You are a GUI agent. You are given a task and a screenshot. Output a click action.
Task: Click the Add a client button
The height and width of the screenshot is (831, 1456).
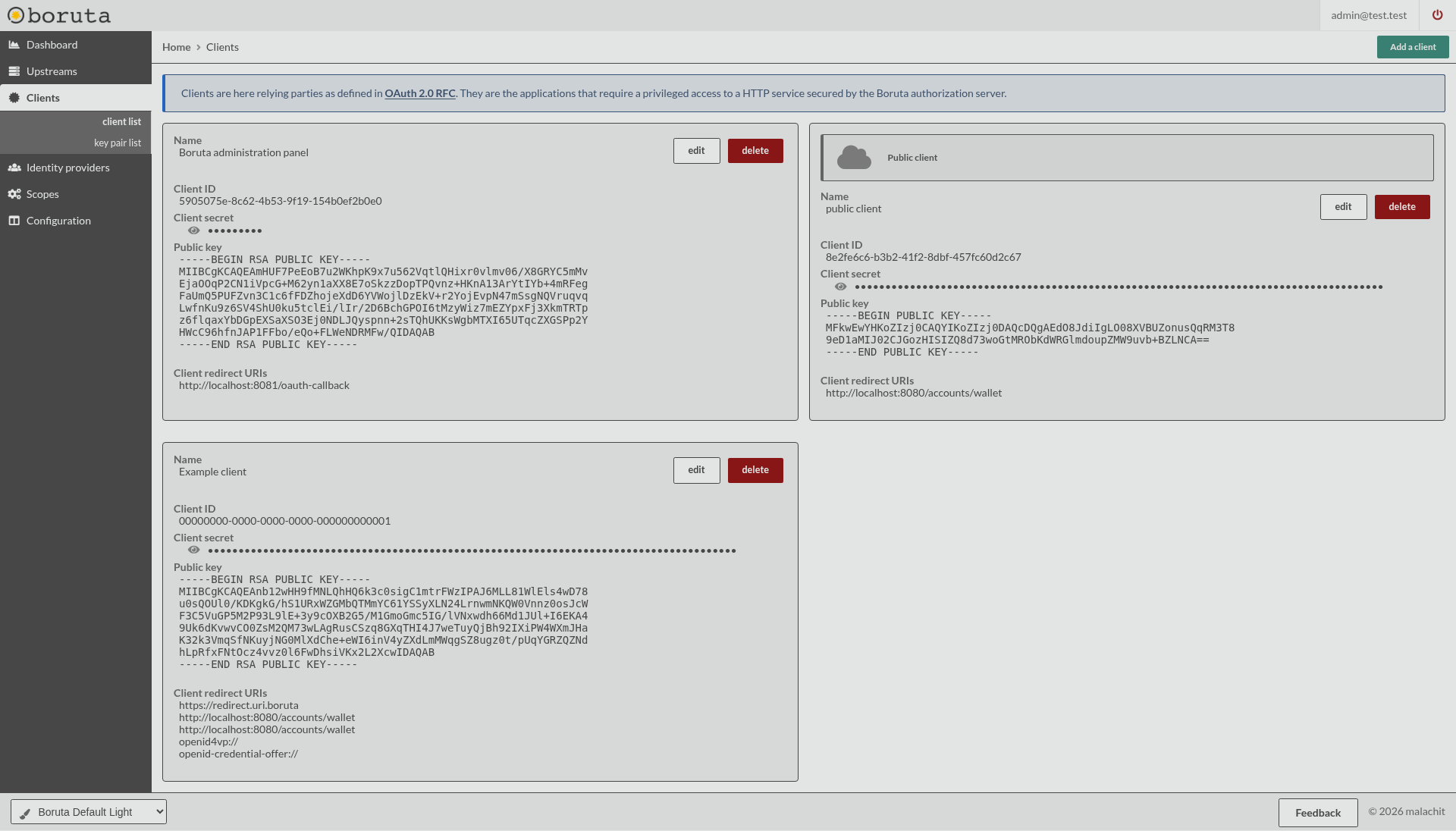[1413, 47]
